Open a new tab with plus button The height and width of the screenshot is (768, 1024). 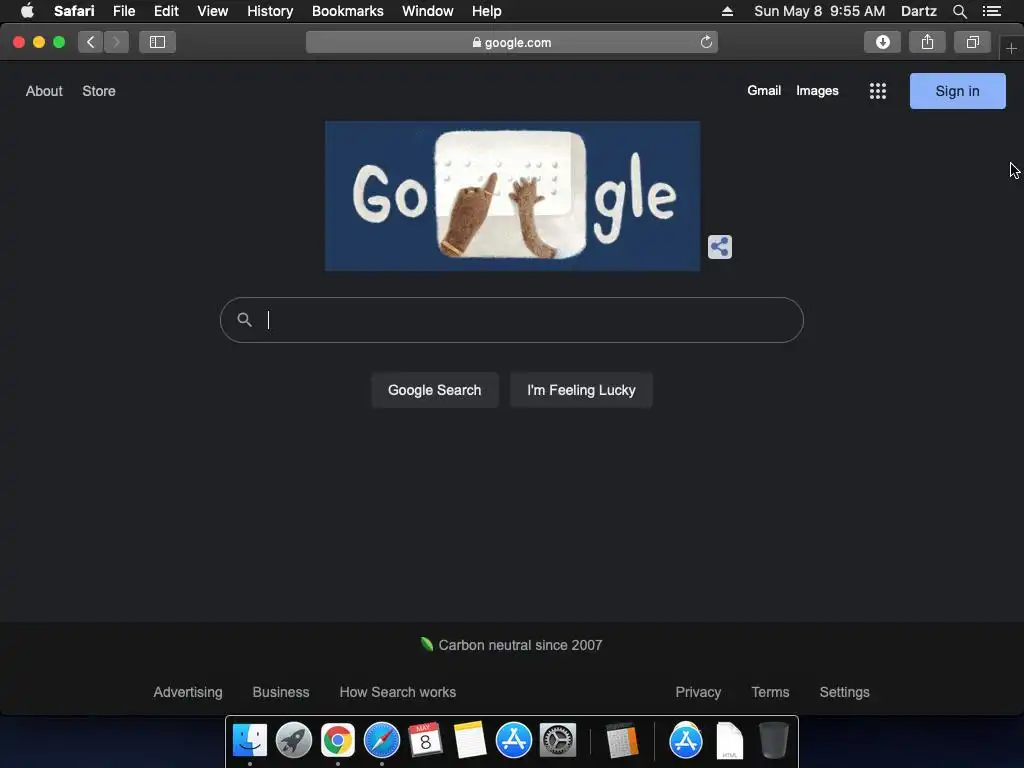[x=1011, y=49]
